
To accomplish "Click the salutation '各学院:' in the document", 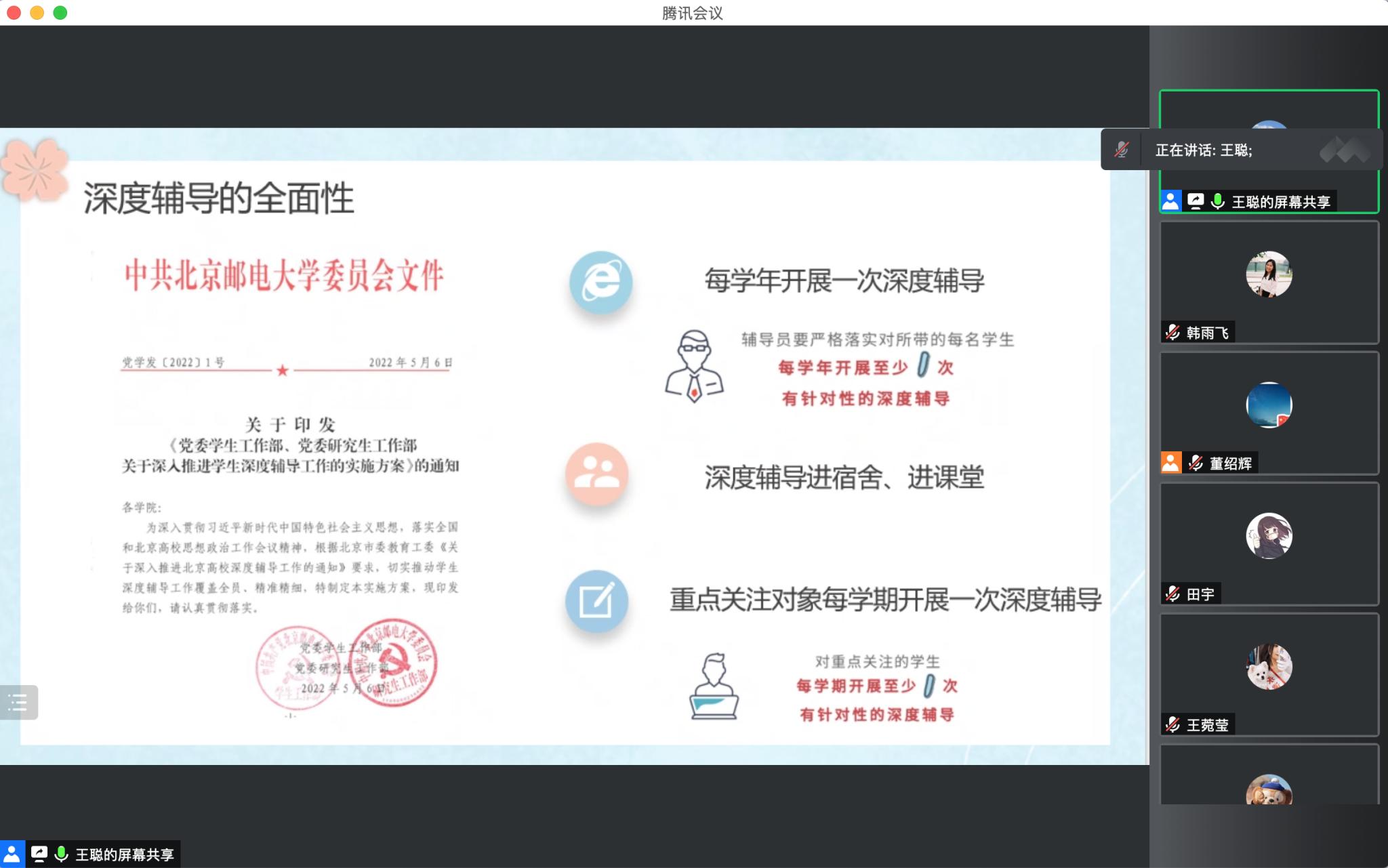I will [x=142, y=508].
